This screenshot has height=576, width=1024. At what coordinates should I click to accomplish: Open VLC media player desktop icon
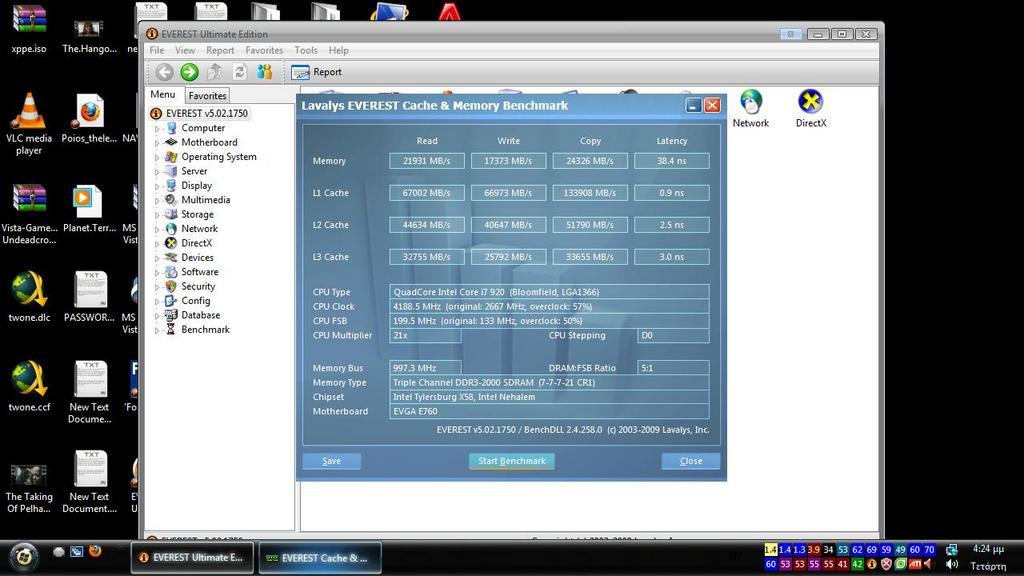[x=29, y=124]
